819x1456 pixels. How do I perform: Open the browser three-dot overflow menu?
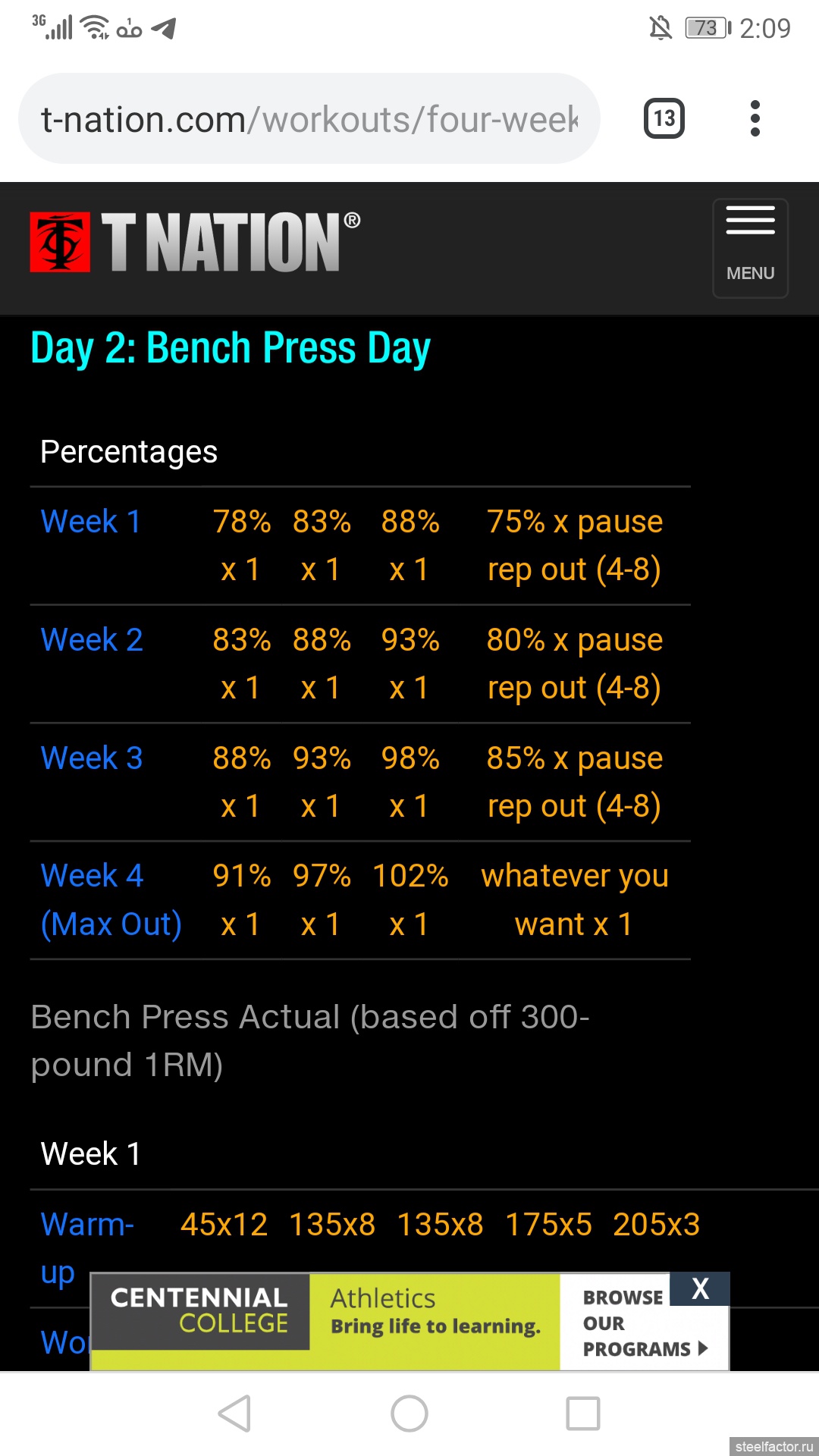tap(755, 118)
